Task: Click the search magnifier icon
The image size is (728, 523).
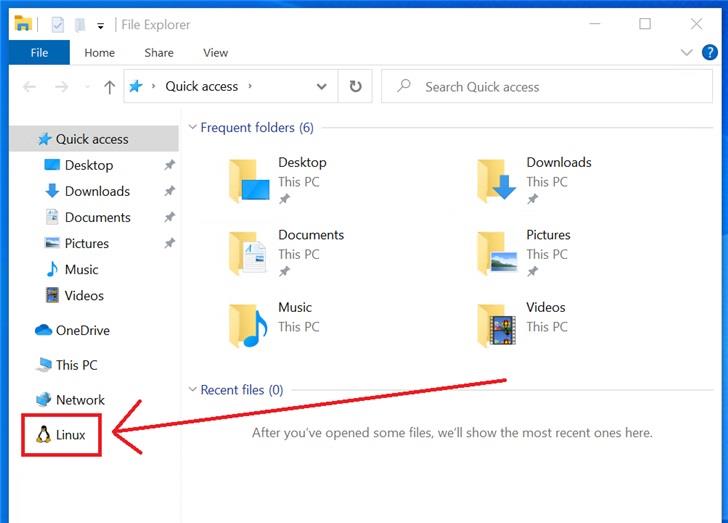Action: [404, 85]
